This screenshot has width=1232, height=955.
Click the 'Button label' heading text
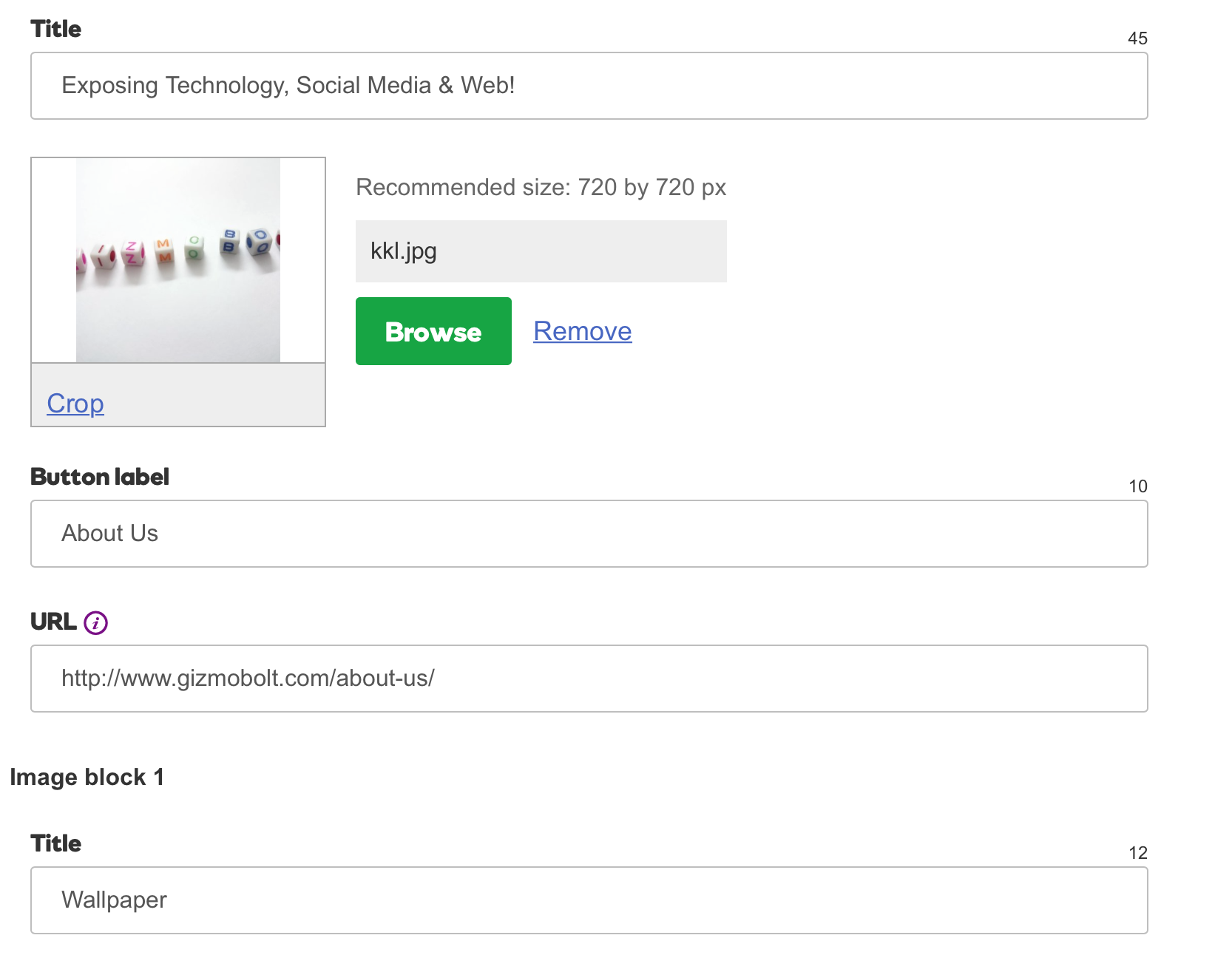click(100, 477)
